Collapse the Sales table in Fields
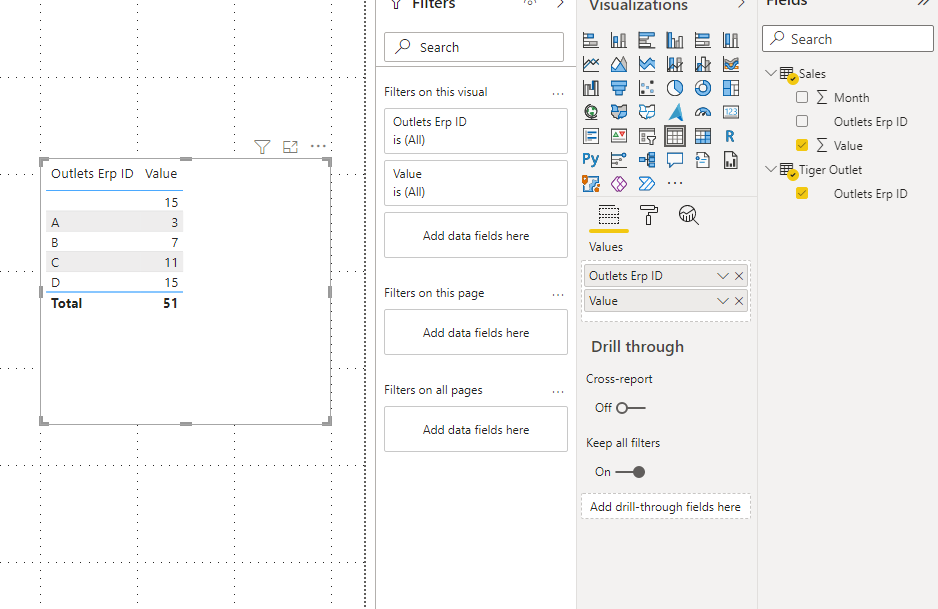This screenshot has height=609, width=938. (x=770, y=73)
